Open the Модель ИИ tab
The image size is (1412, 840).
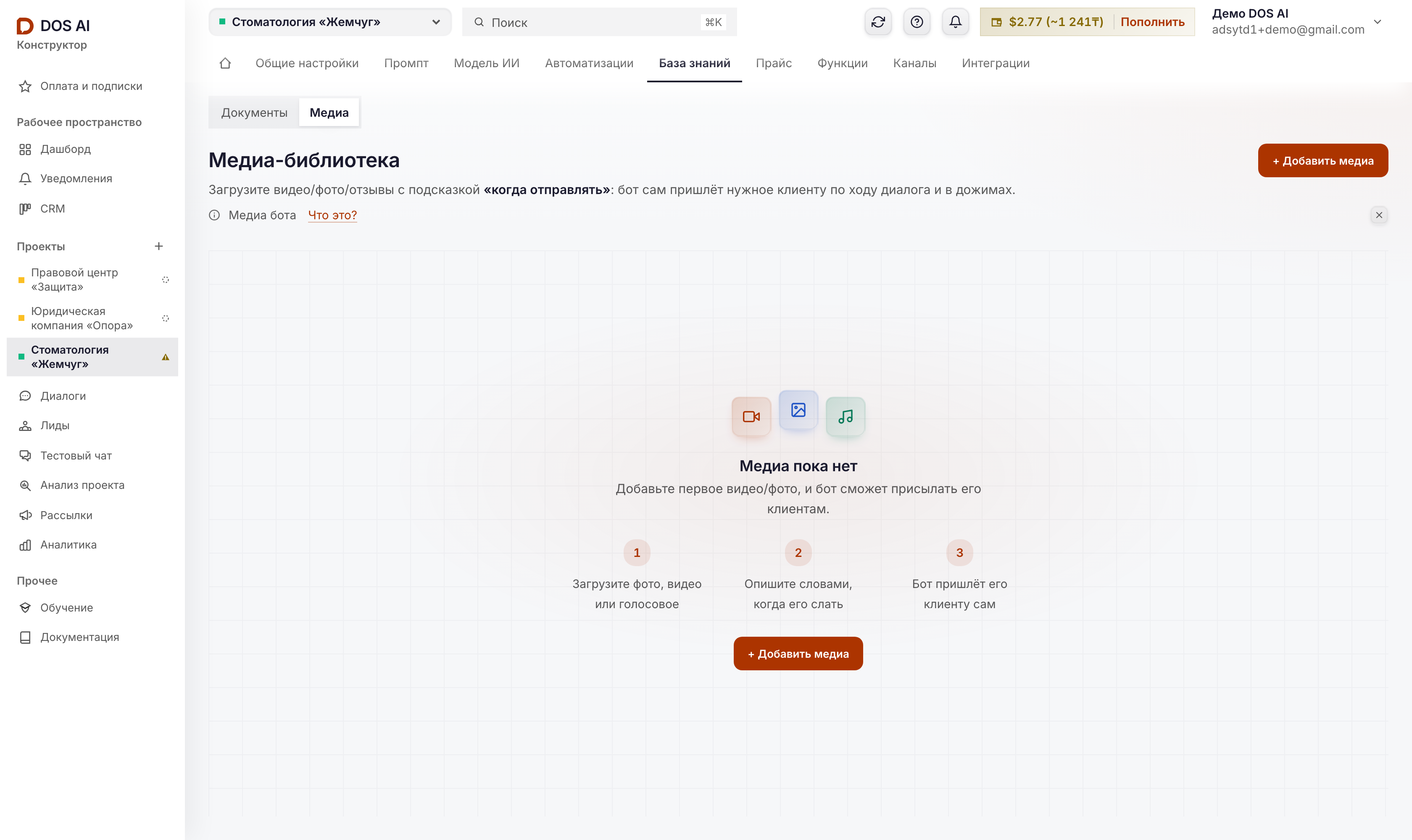487,63
